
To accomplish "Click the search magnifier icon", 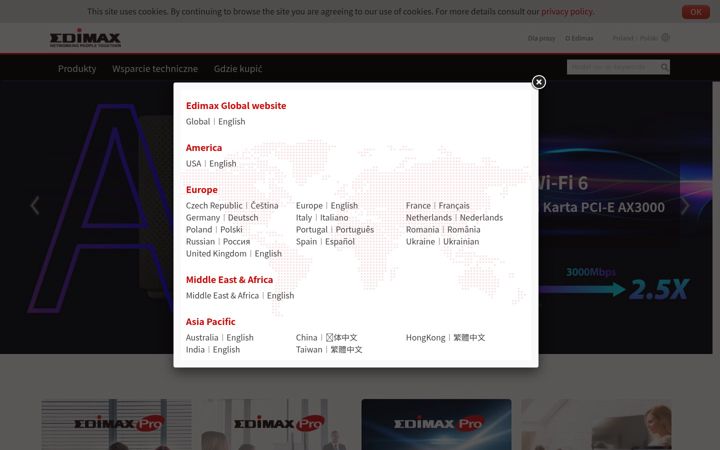I will pyautogui.click(x=664, y=68).
